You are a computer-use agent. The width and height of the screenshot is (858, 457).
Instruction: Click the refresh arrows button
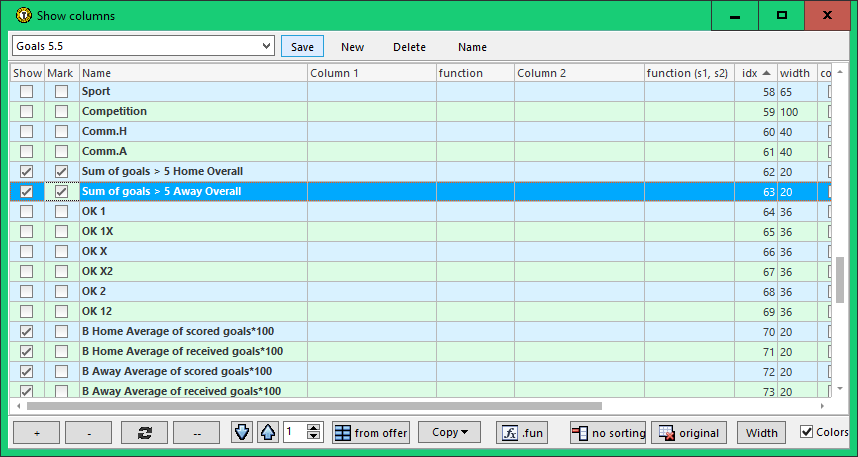[x=144, y=433]
